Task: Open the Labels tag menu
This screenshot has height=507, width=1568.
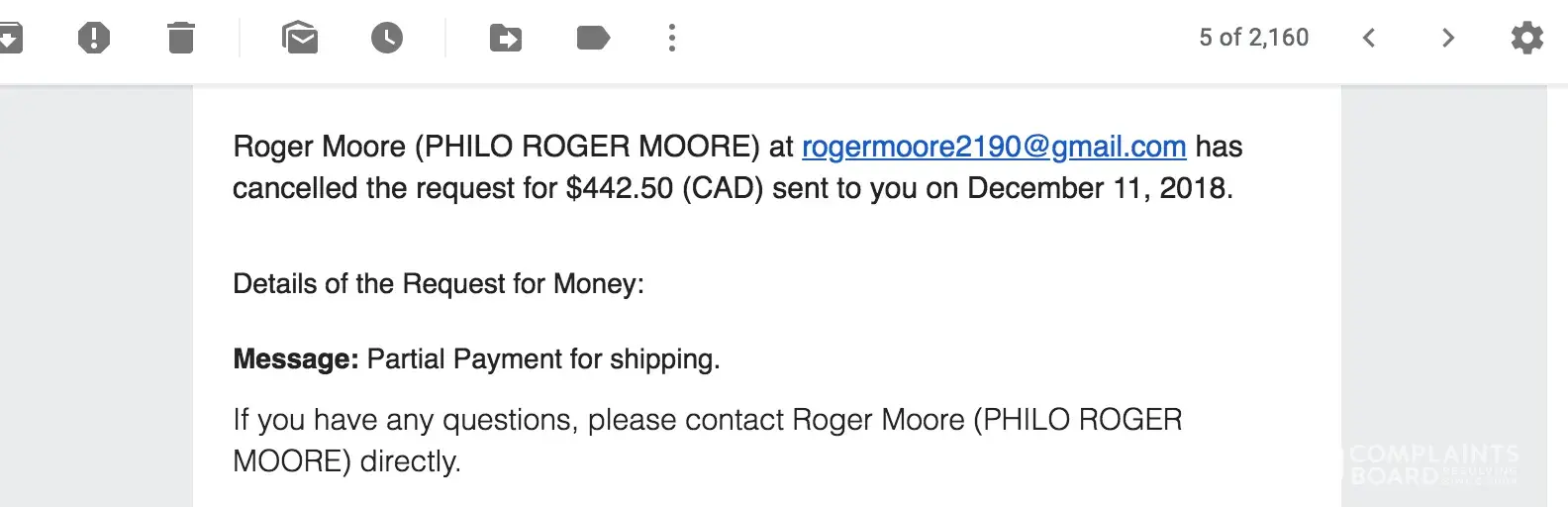Action: (593, 38)
